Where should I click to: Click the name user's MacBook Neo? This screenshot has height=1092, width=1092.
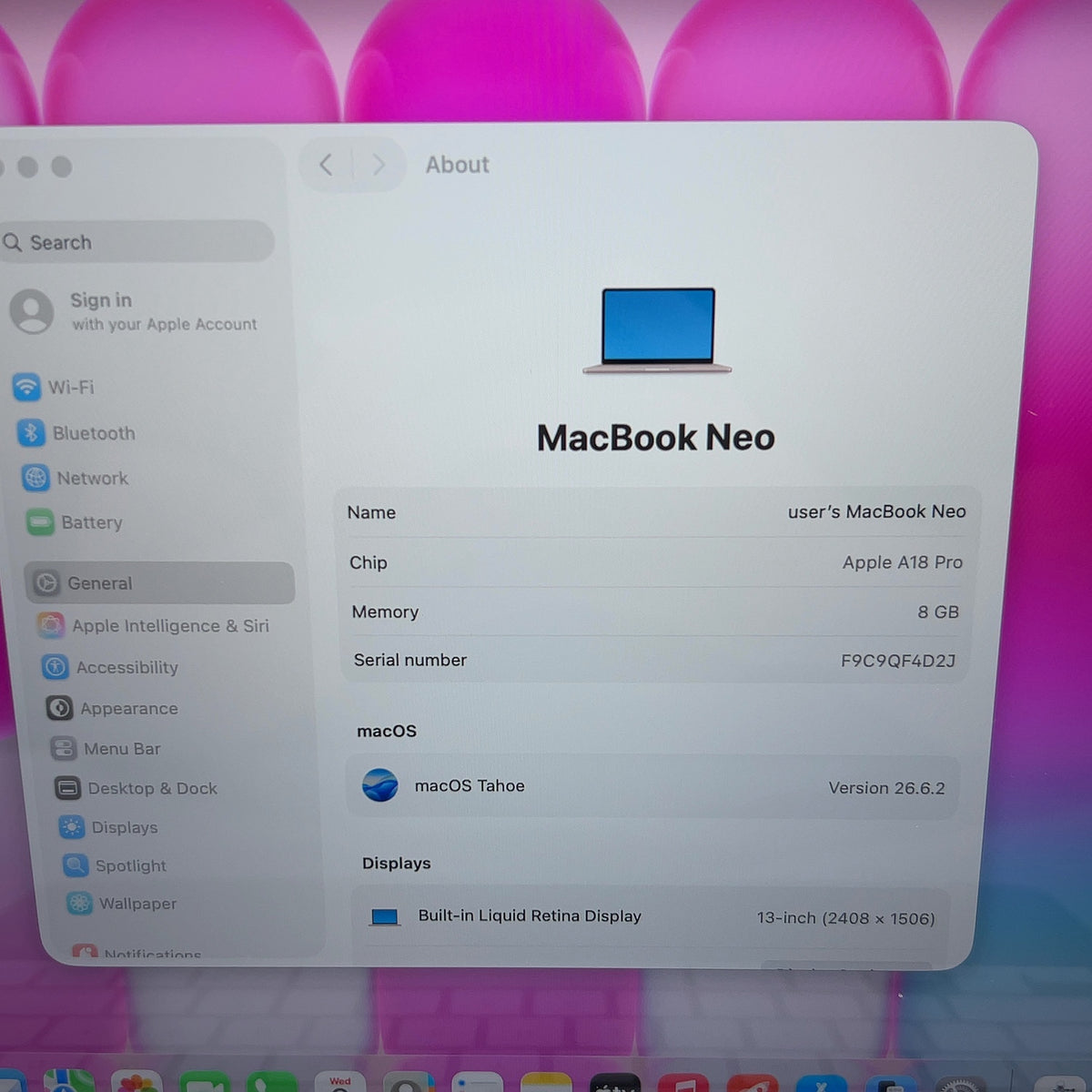[876, 511]
